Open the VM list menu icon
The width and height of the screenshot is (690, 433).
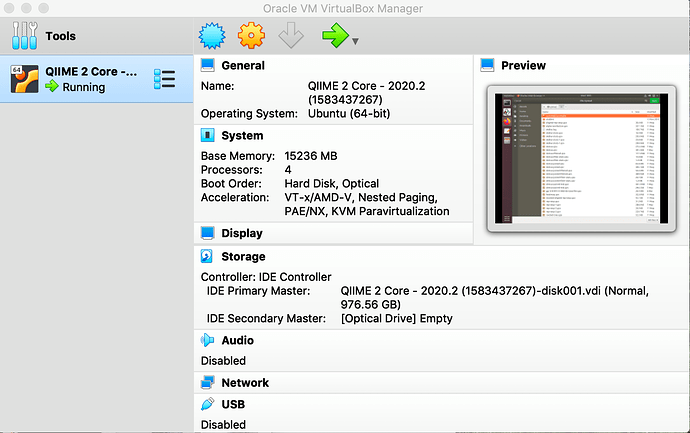coord(164,79)
